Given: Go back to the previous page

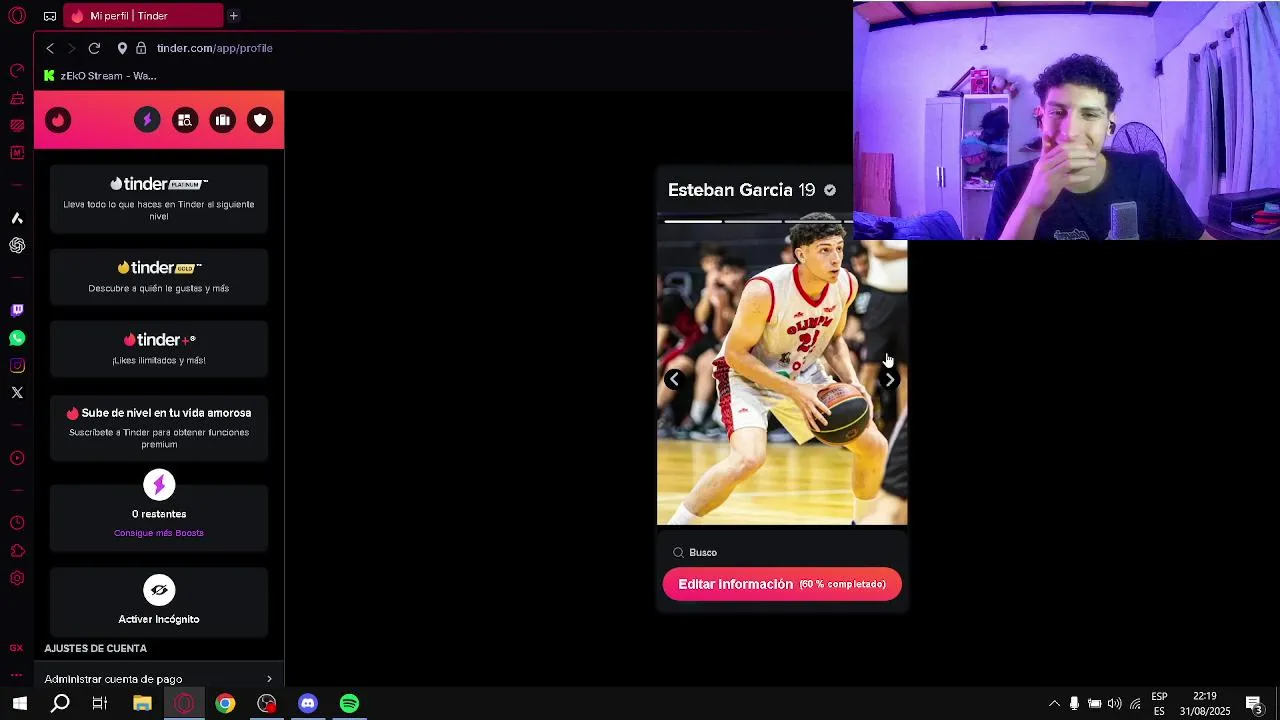Looking at the screenshot, I should pyautogui.click(x=50, y=48).
